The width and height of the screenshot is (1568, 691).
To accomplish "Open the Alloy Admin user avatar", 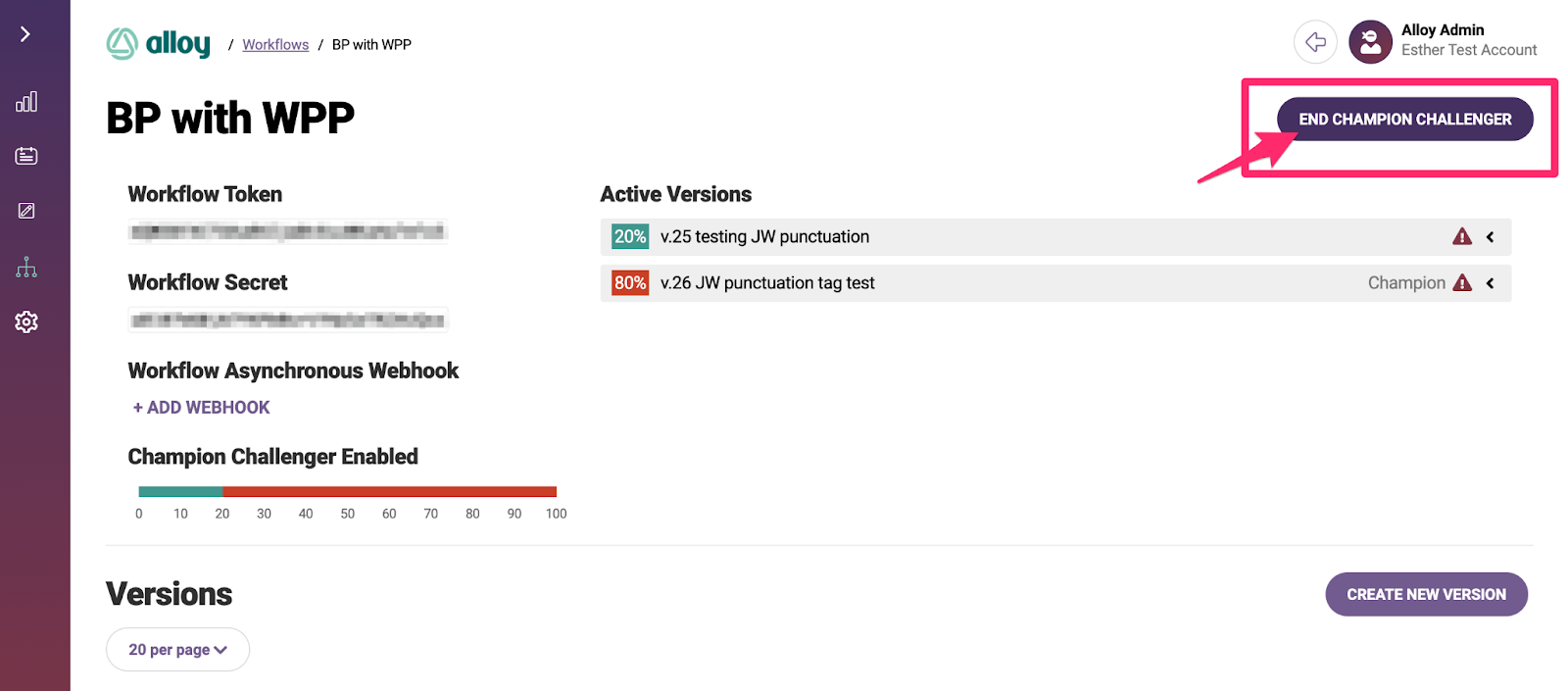I will [x=1370, y=42].
